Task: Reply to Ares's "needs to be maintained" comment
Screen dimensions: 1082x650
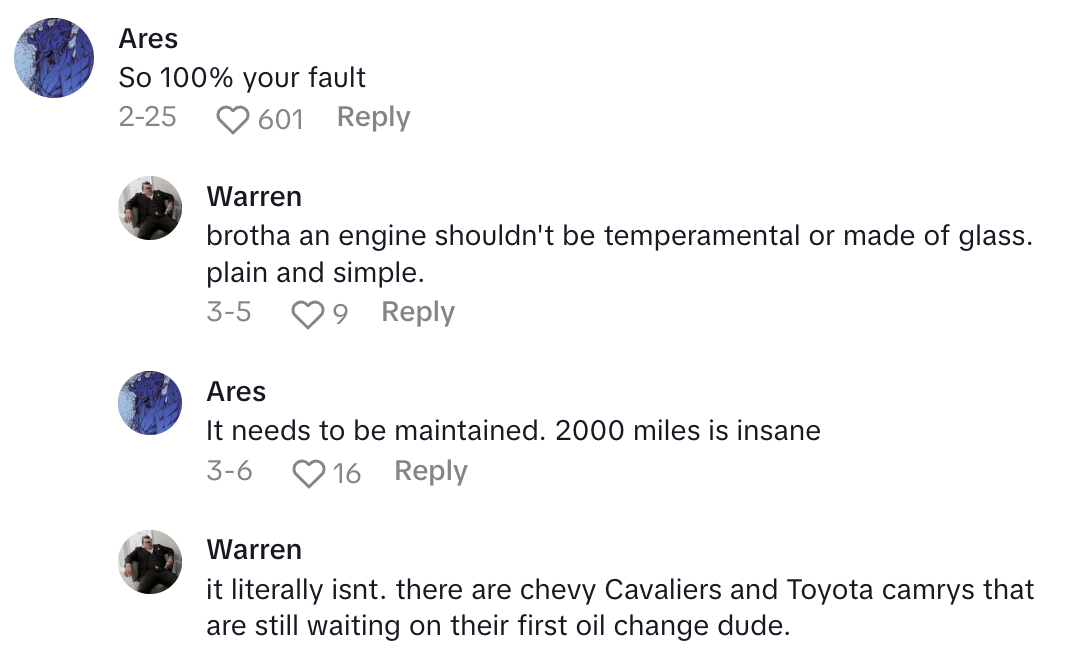Action: tap(431, 471)
